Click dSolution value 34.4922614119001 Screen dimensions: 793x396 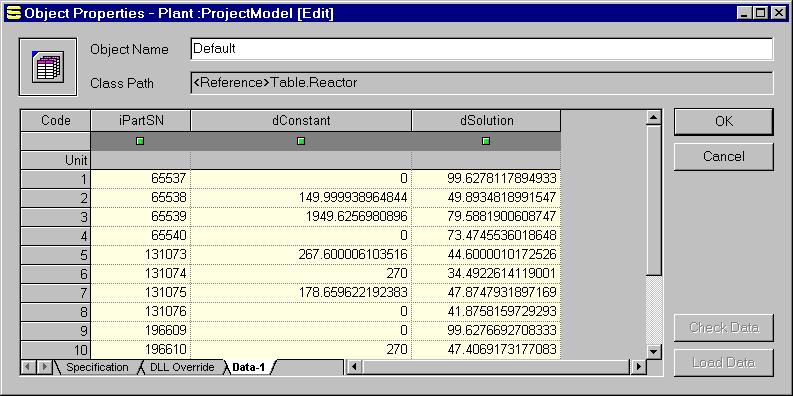click(486, 274)
